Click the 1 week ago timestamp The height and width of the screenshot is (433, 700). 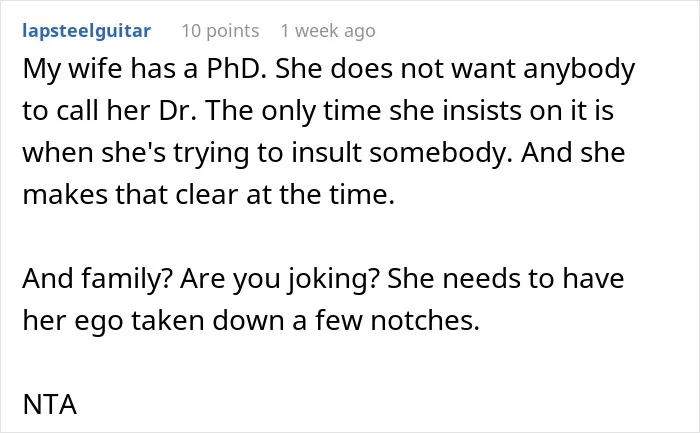tap(328, 31)
